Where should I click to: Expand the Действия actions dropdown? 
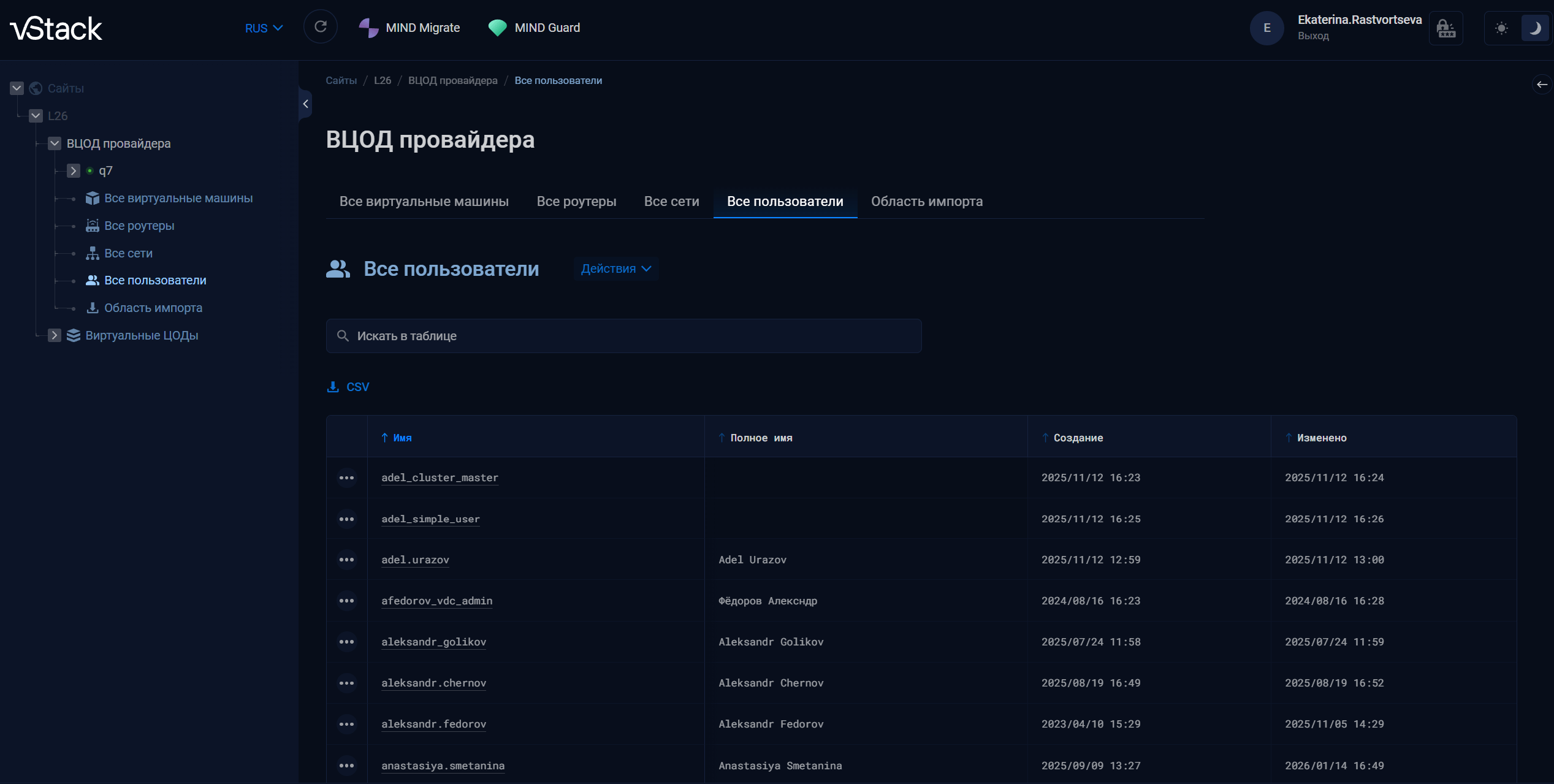pos(615,268)
